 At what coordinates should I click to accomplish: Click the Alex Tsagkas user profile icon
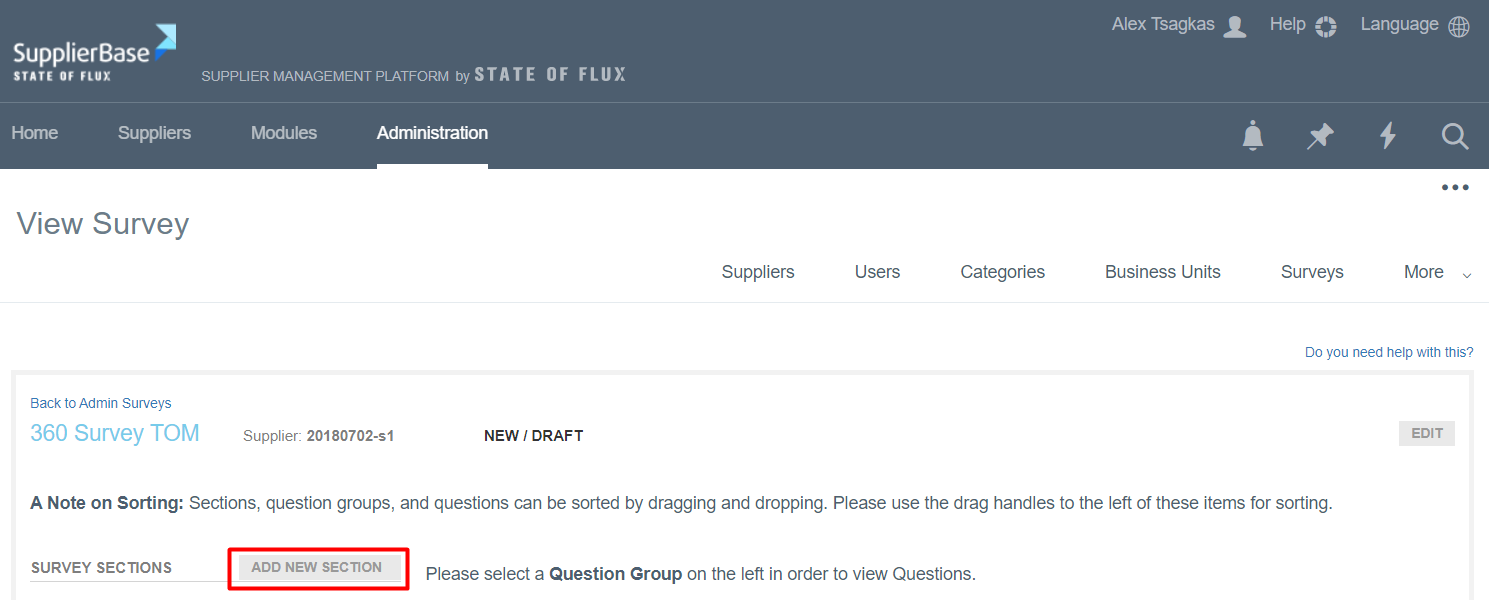coord(1235,26)
